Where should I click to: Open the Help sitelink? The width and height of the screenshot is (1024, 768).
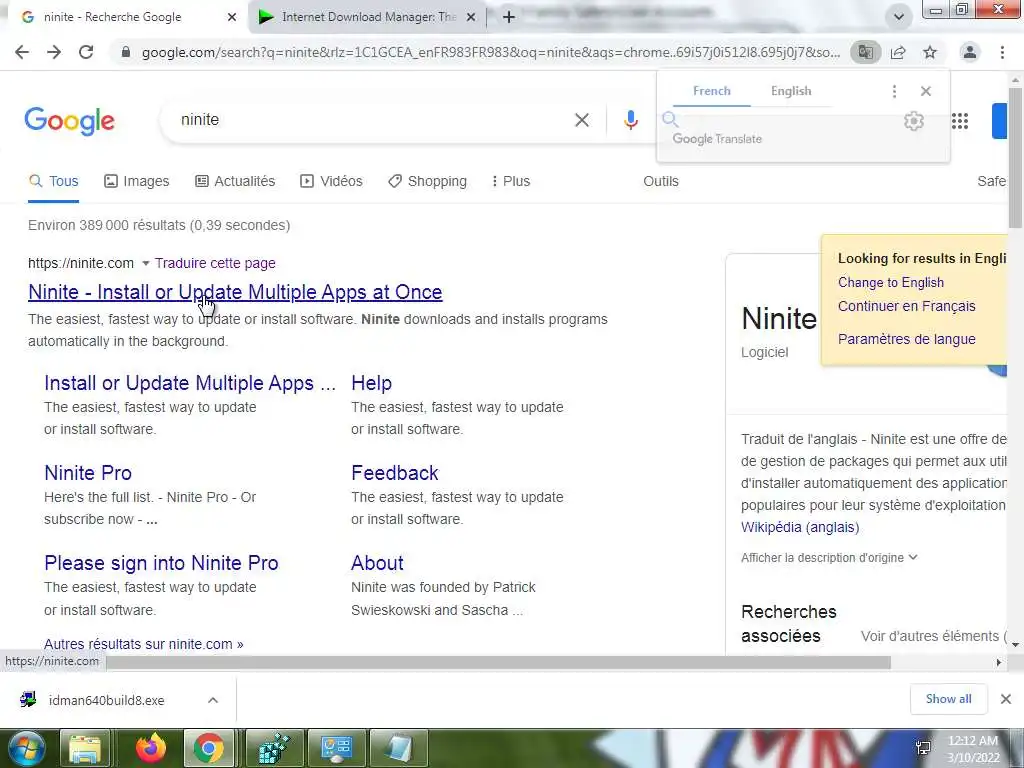[x=371, y=383]
